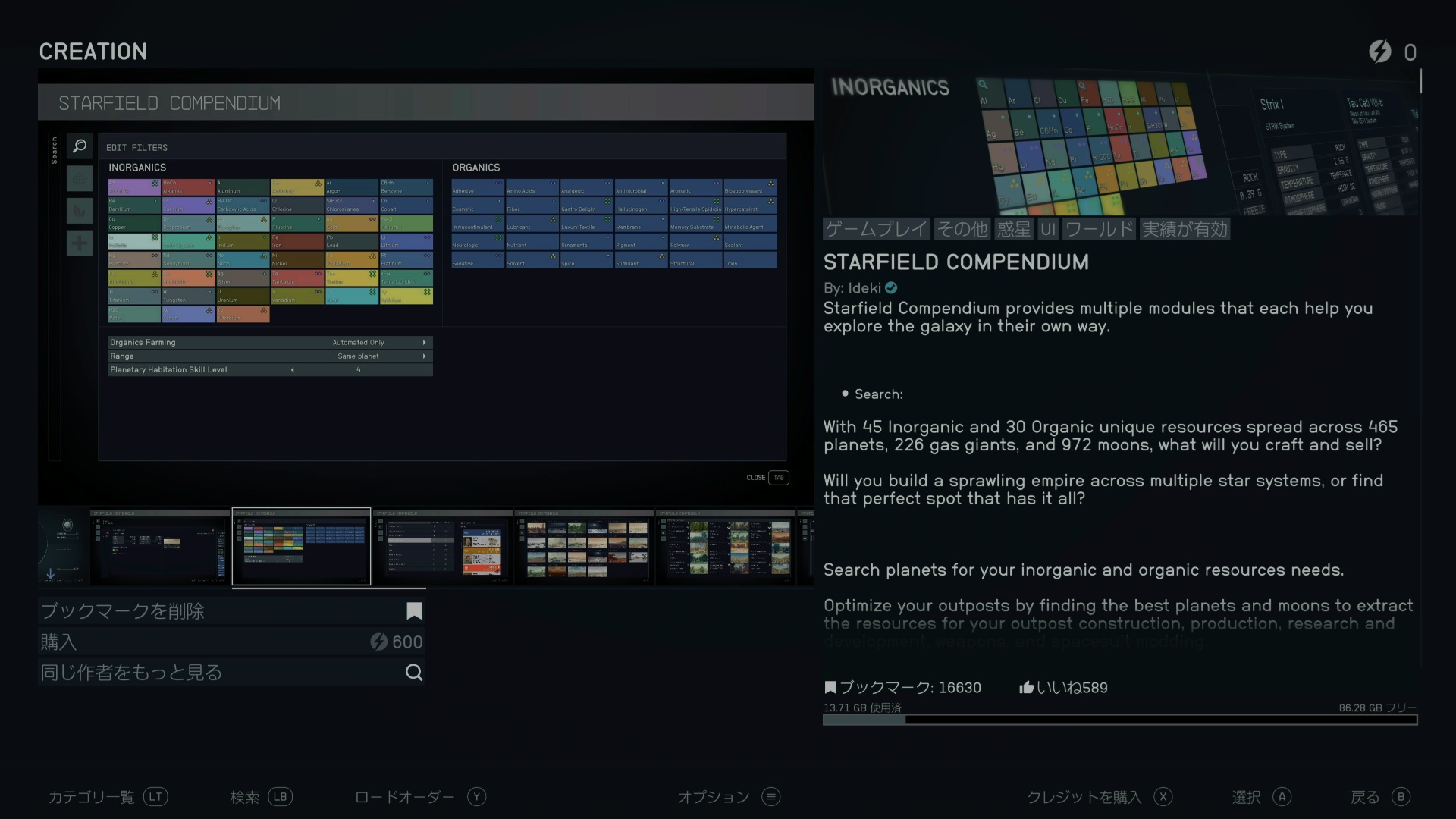Click the menu glyph for オプション

click(x=771, y=797)
